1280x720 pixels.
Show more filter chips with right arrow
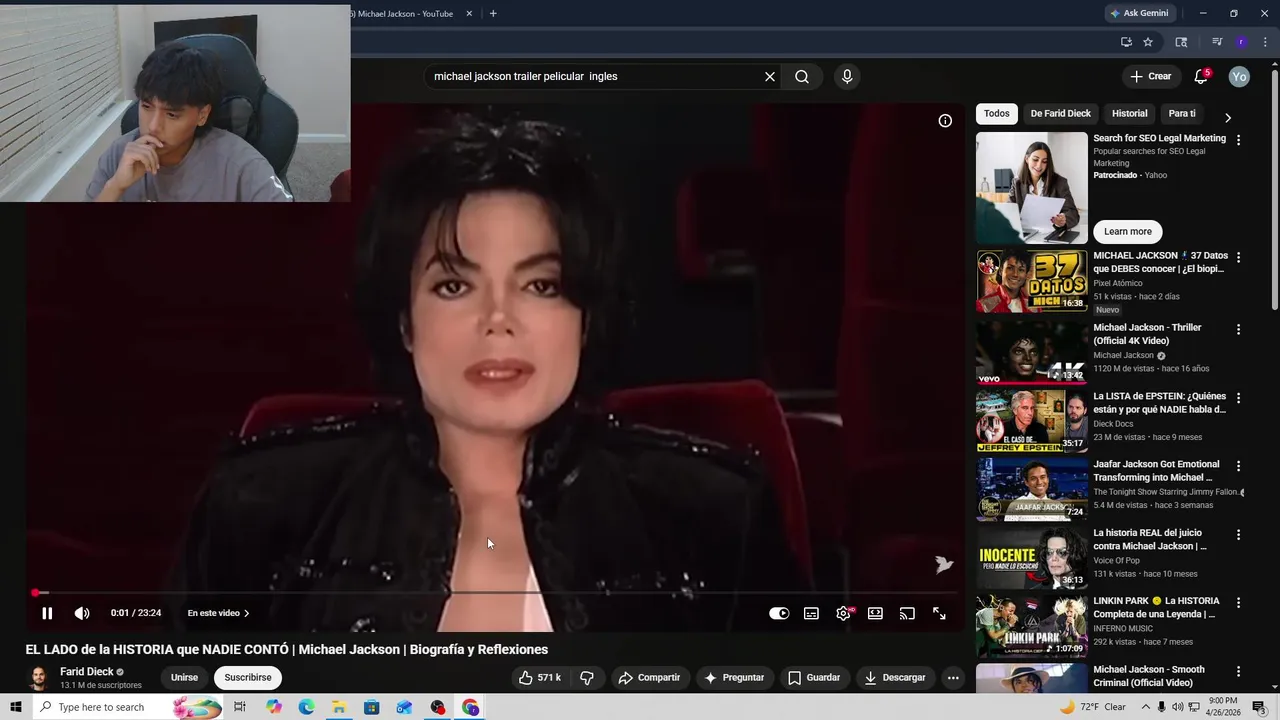click(x=1228, y=117)
